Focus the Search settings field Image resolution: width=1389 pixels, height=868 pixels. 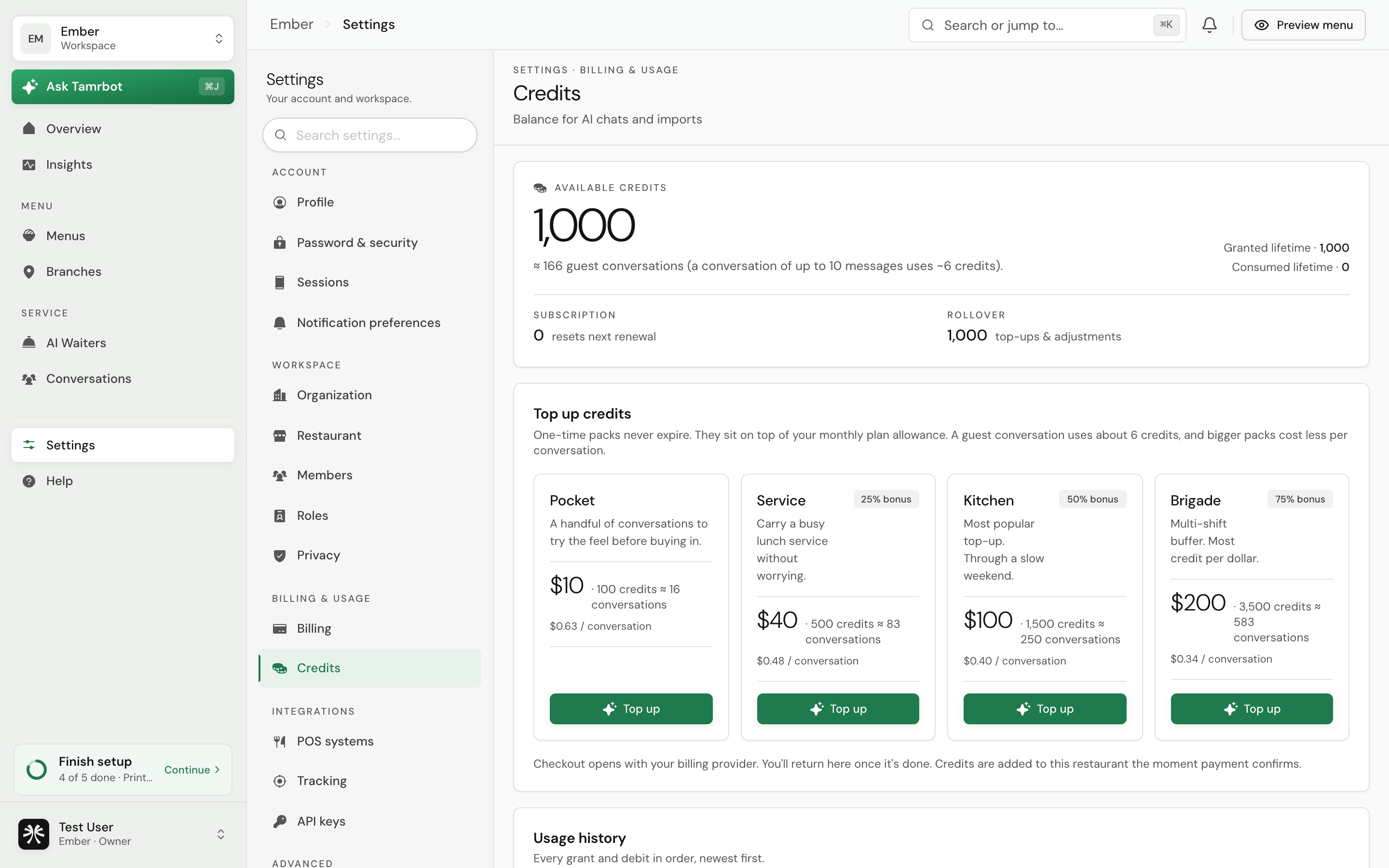tap(369, 135)
